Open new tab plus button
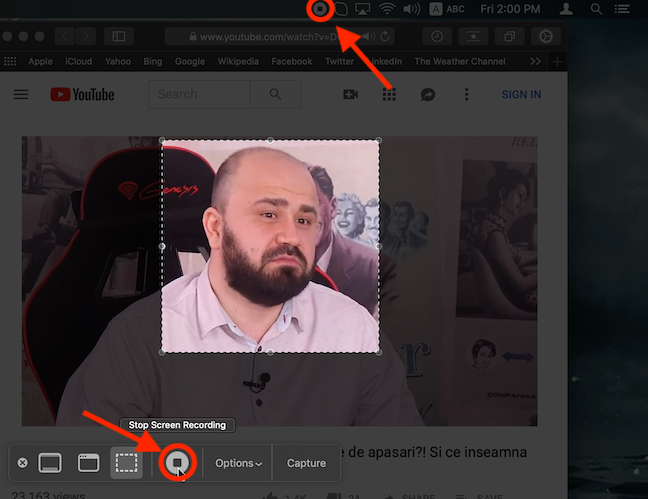The width and height of the screenshot is (648, 499). pos(557,62)
